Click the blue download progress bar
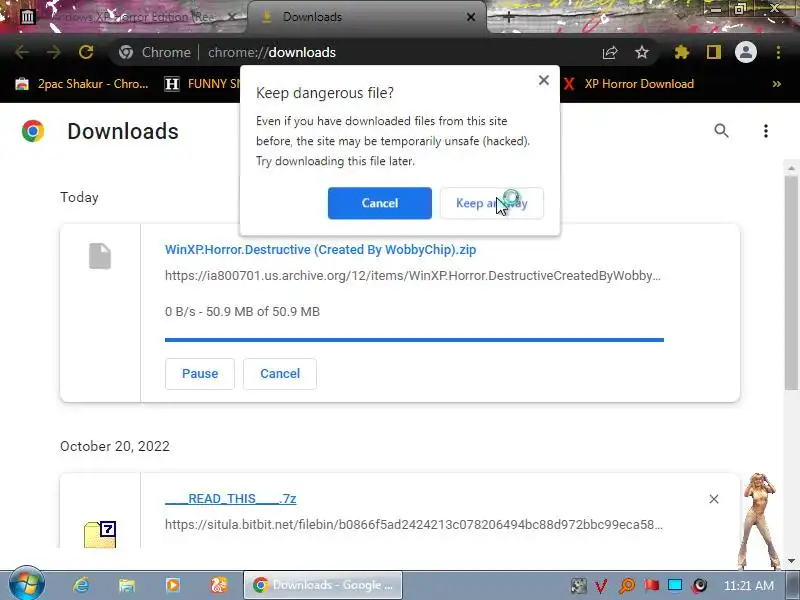 click(x=414, y=340)
